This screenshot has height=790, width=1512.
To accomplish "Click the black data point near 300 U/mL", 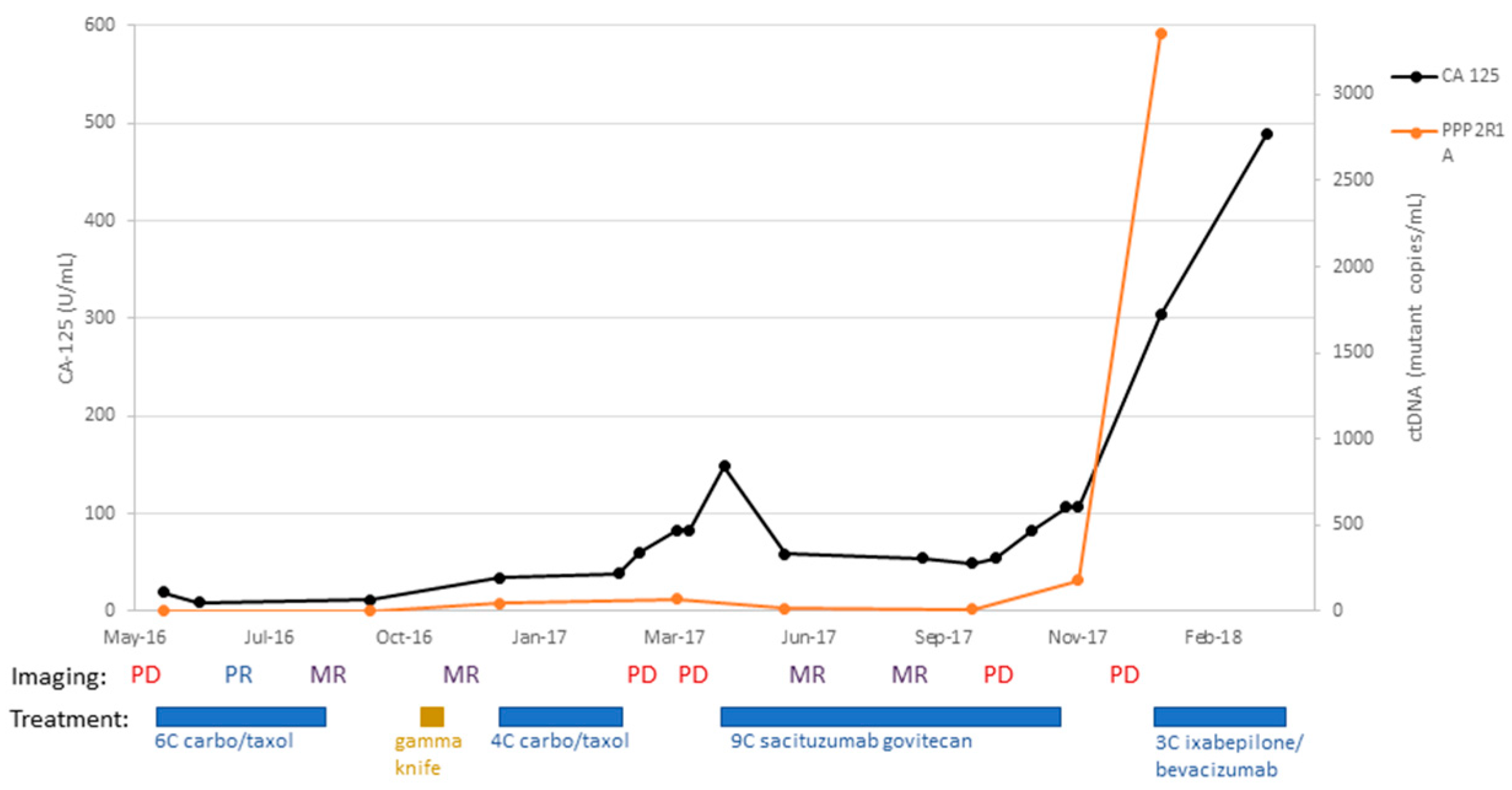I will point(1161,314).
